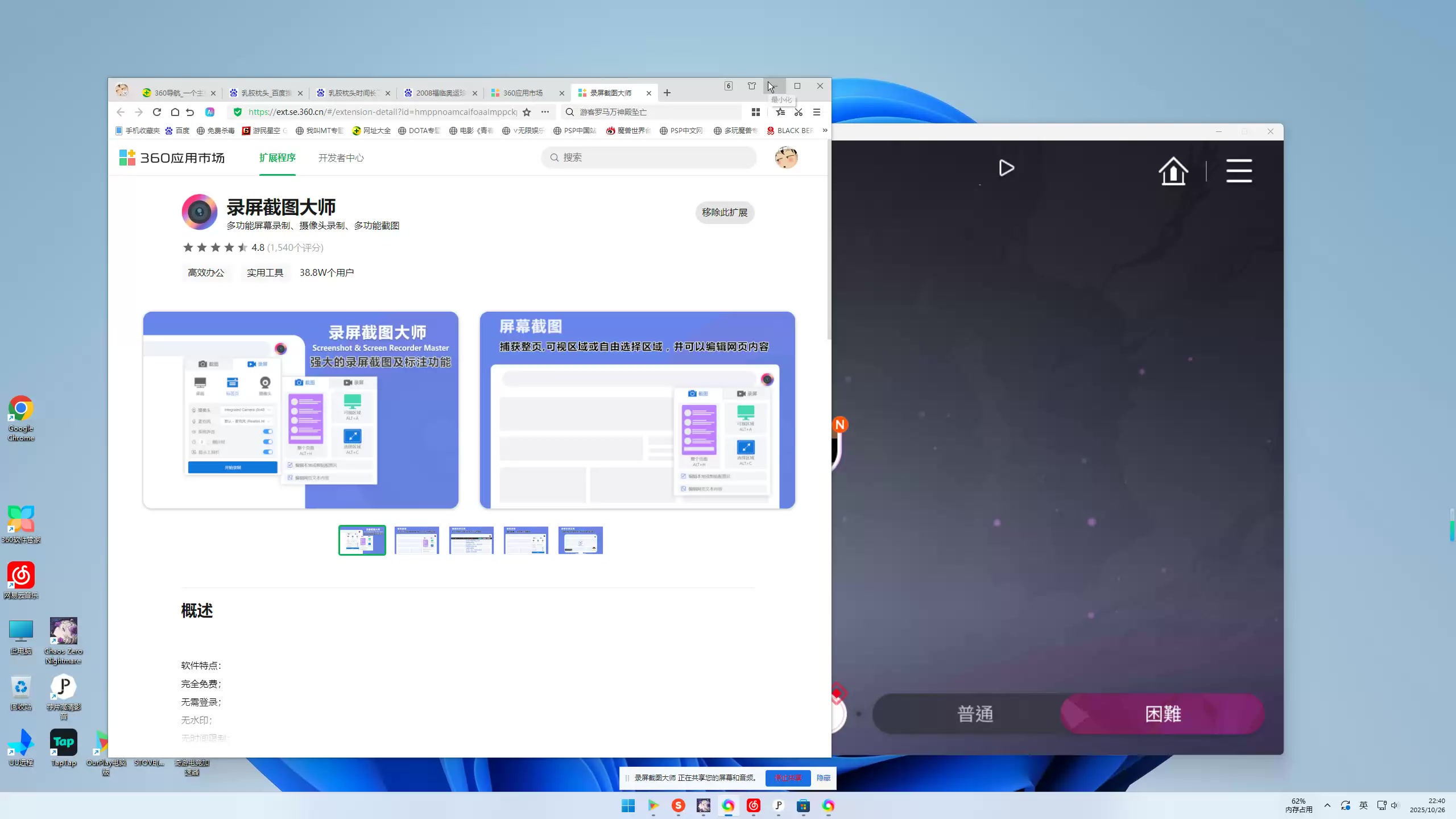Open the AI assistant icon in toolbar
The image size is (1456, 819).
click(210, 112)
